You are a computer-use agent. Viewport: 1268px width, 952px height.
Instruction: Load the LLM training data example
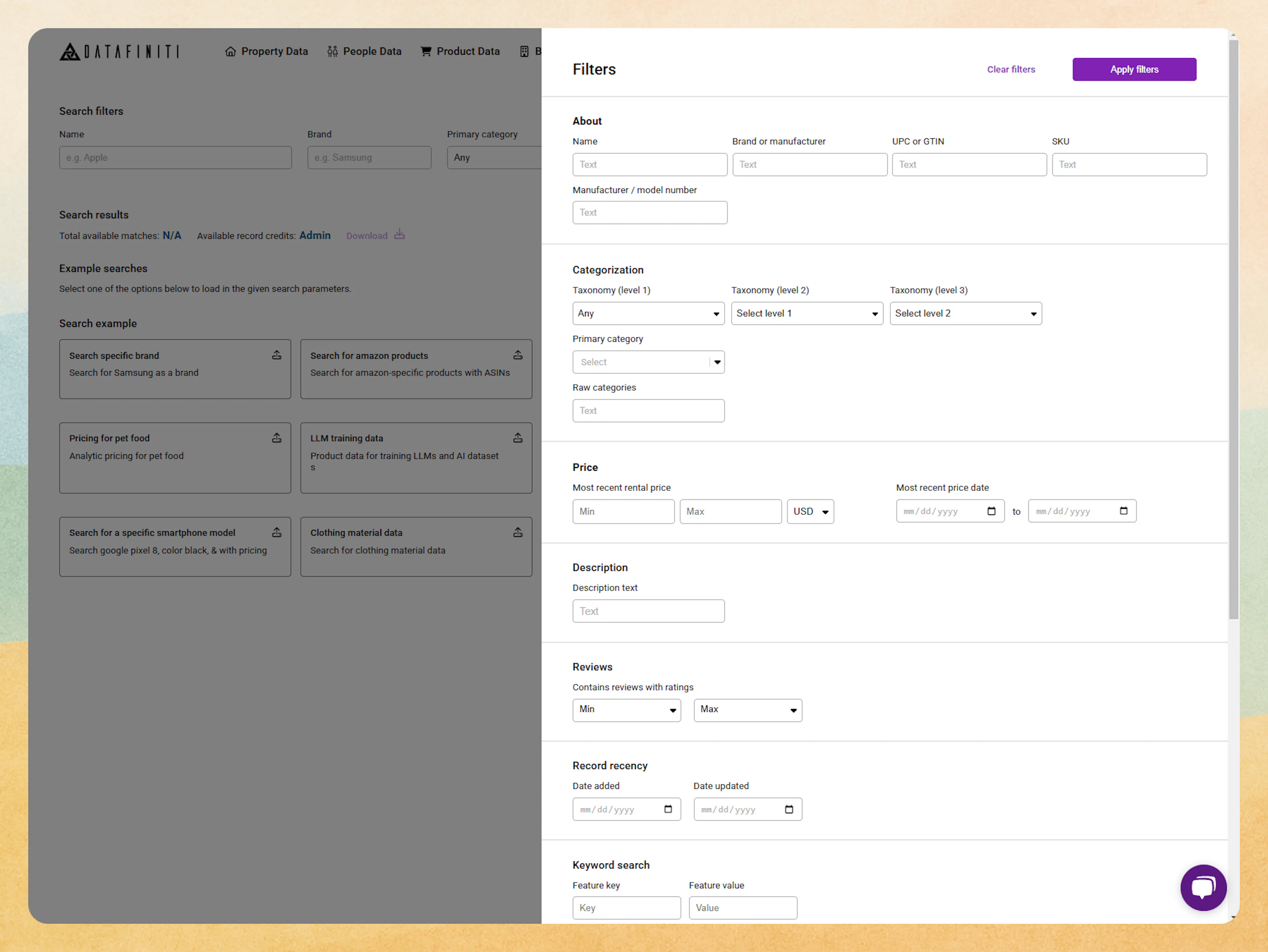tap(416, 457)
